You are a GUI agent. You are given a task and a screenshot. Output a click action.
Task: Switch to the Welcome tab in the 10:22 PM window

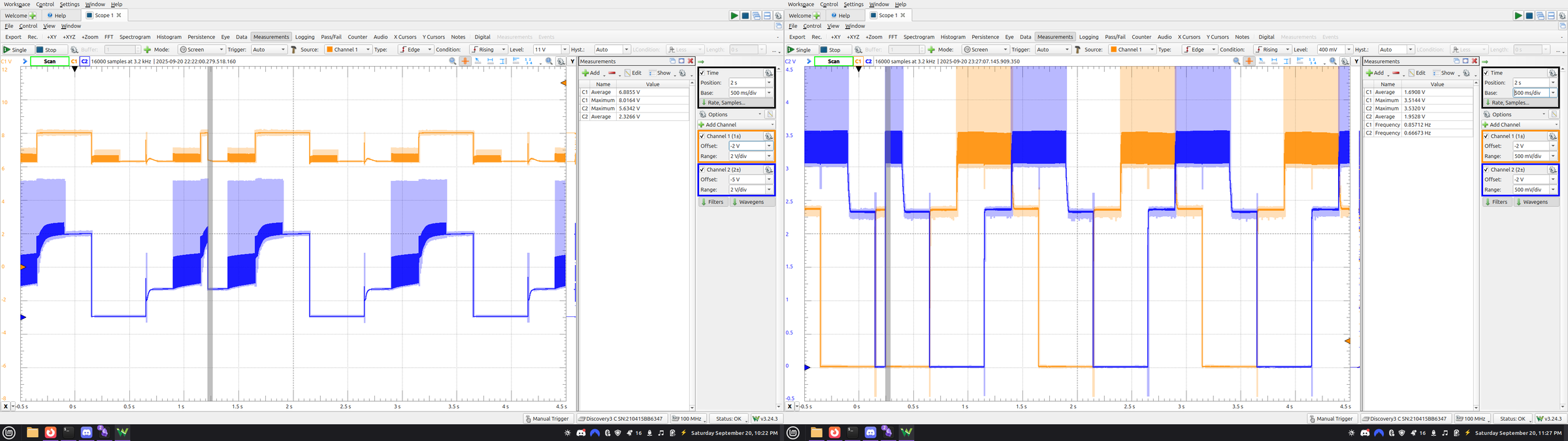(21, 16)
